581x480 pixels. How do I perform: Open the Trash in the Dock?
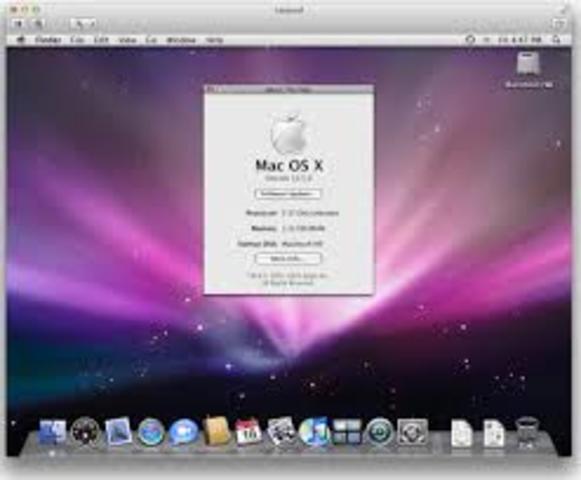(x=527, y=432)
